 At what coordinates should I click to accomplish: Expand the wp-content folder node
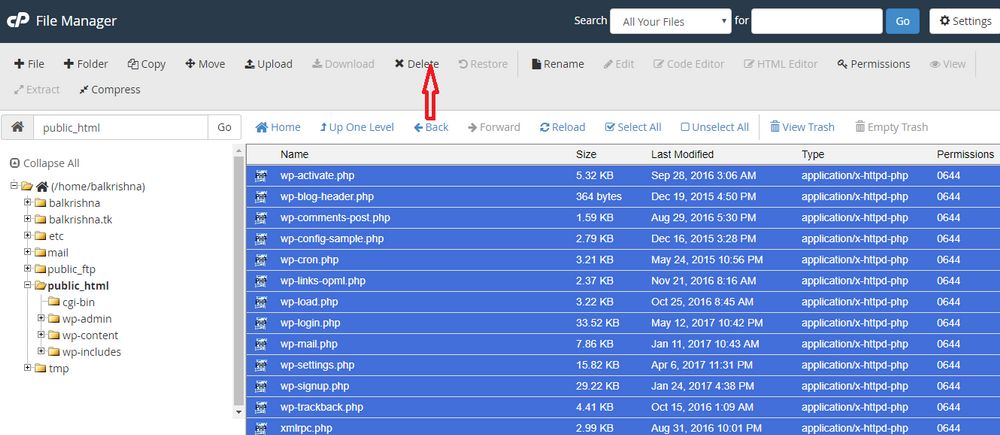point(41,335)
